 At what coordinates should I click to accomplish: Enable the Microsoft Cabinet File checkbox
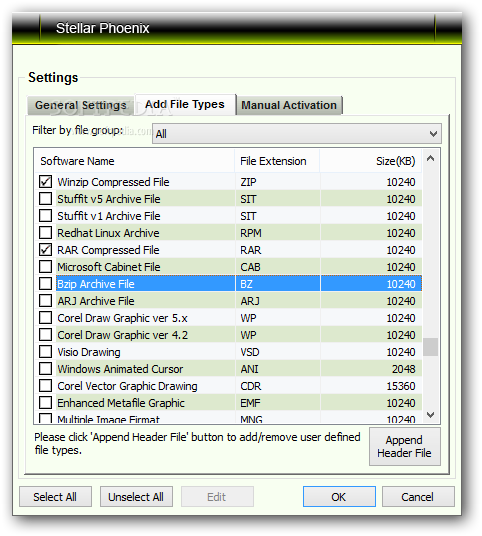pyautogui.click(x=45, y=267)
